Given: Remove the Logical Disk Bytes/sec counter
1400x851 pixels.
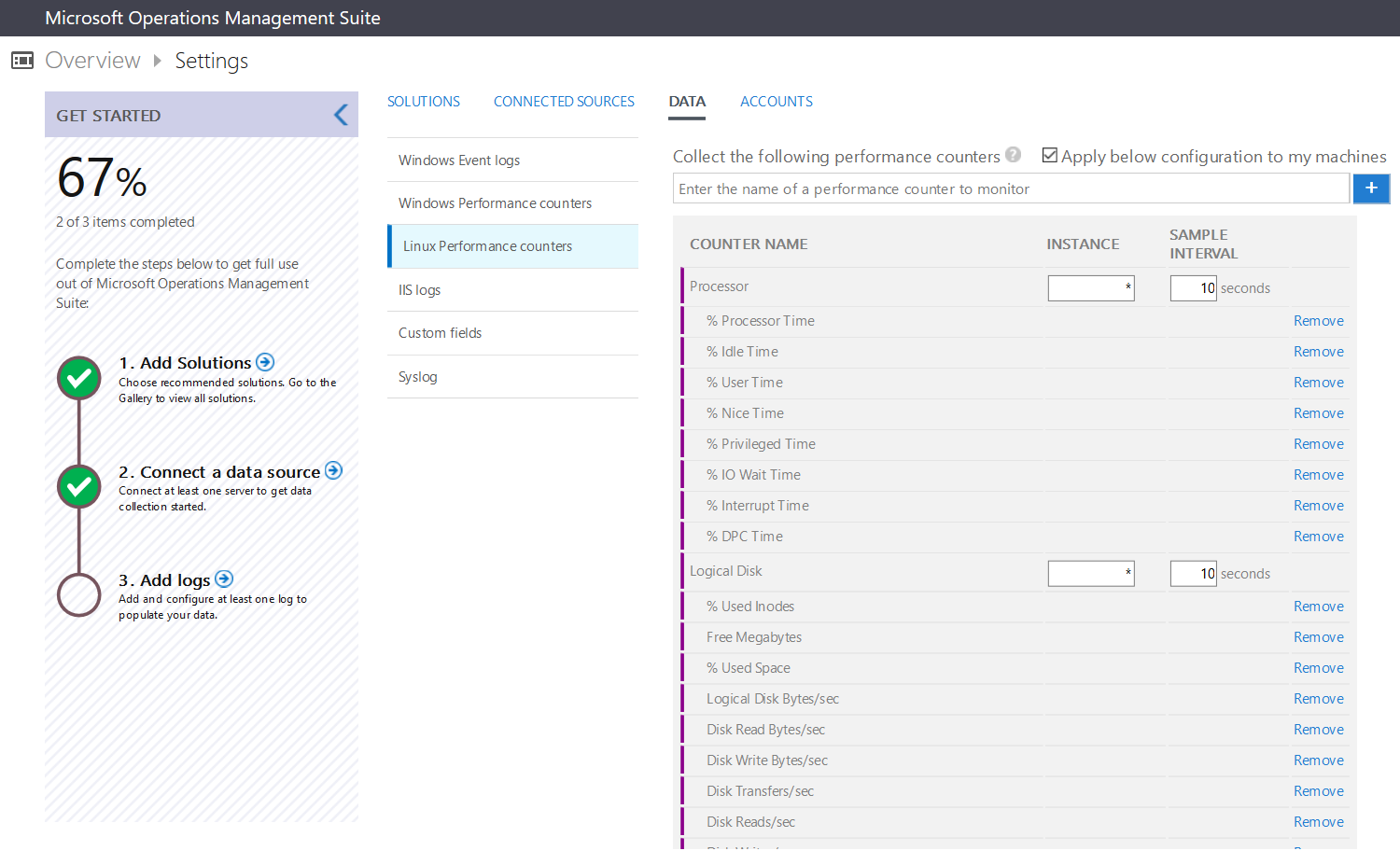Looking at the screenshot, I should click(x=1319, y=699).
